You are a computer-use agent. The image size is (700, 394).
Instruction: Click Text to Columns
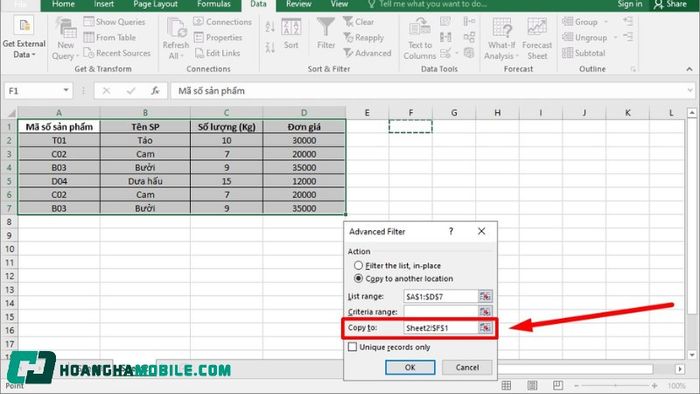[x=420, y=39]
